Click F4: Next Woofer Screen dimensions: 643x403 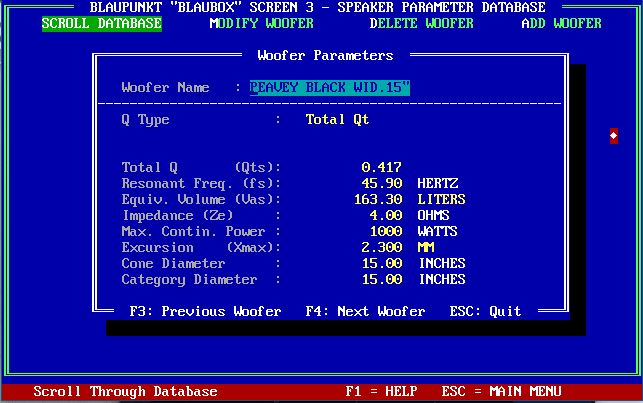[365, 311]
